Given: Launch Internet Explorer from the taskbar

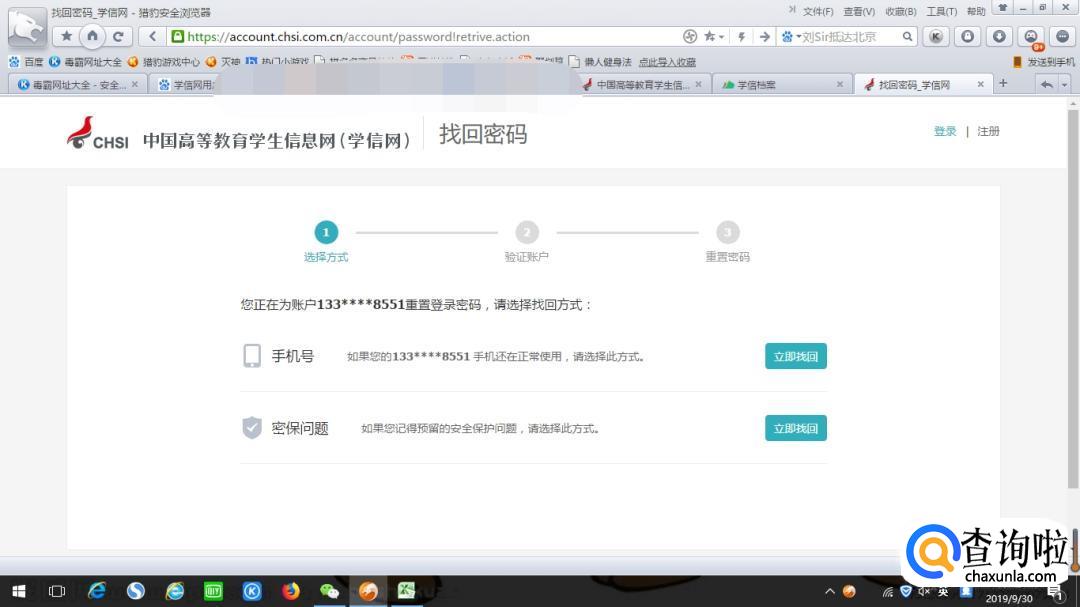Looking at the screenshot, I should tap(96, 590).
